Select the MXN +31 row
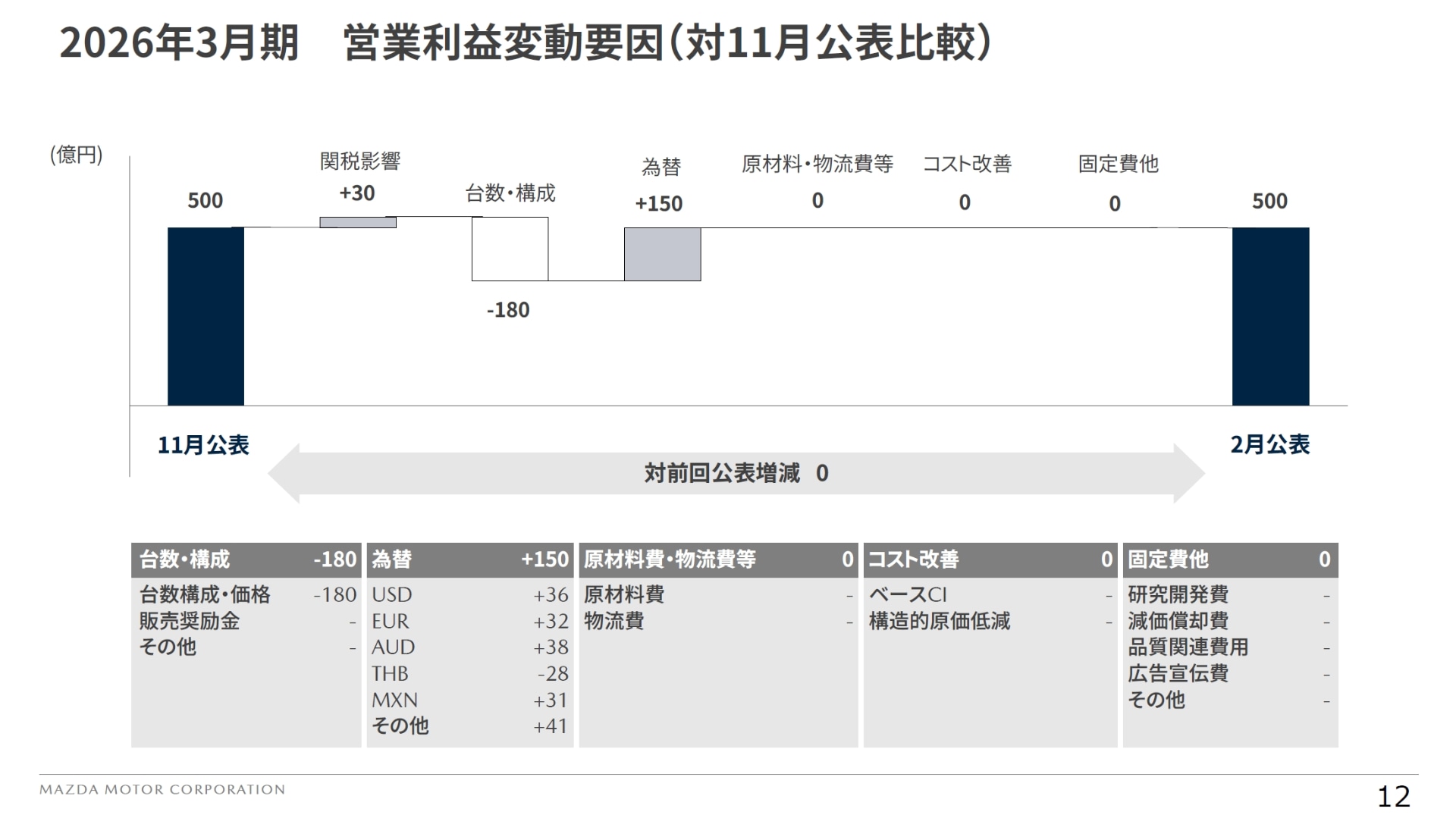 [470, 700]
